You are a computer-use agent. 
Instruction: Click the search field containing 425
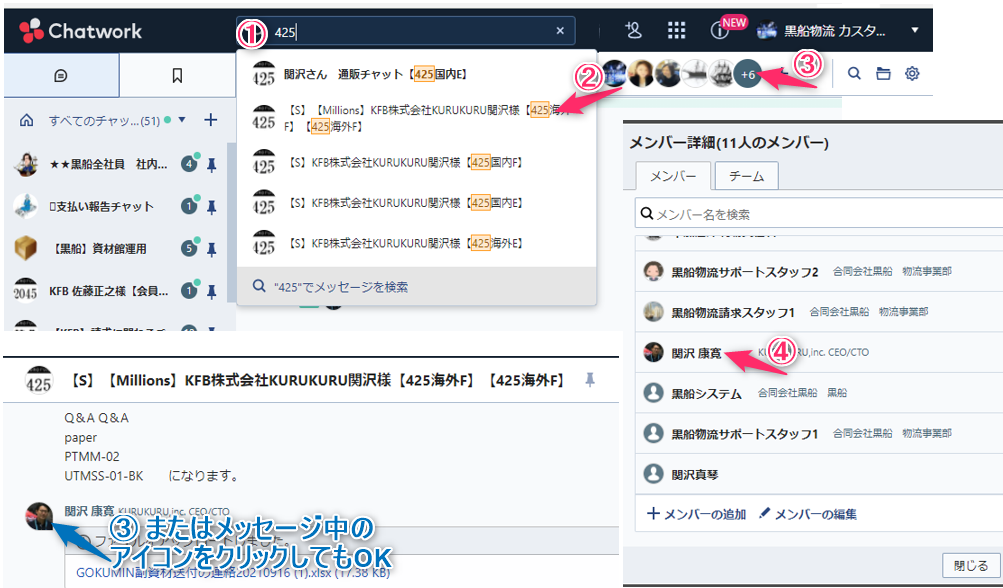click(x=406, y=31)
